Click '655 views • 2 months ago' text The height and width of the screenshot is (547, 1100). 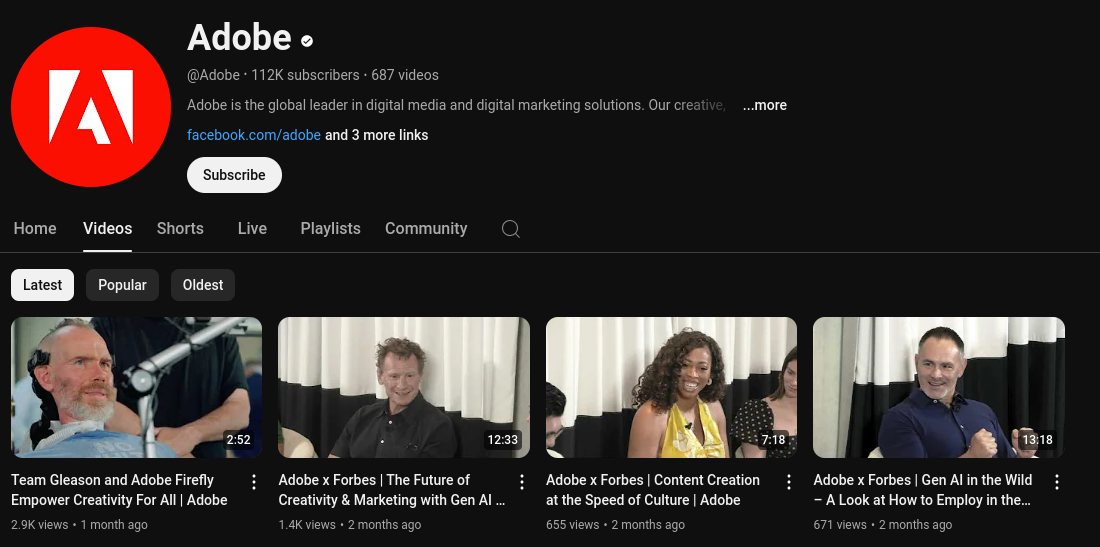615,525
